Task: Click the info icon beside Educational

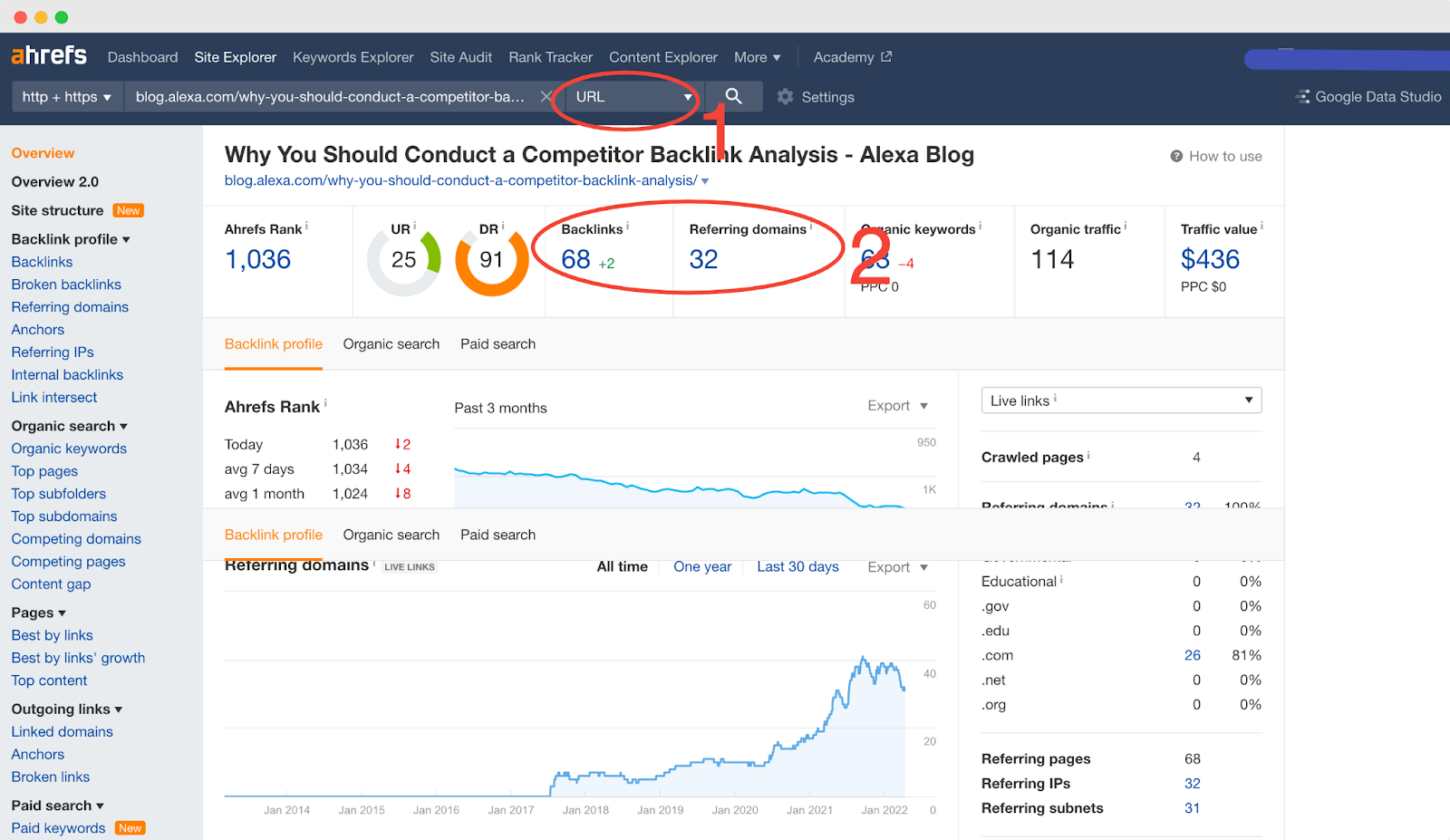Action: 1061,578
